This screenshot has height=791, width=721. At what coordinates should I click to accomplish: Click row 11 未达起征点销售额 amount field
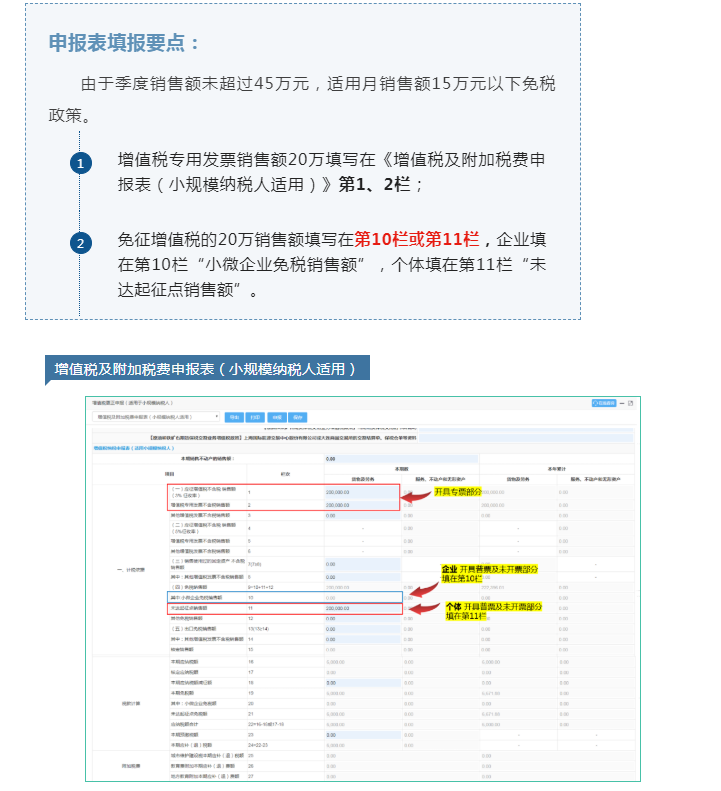point(362,607)
